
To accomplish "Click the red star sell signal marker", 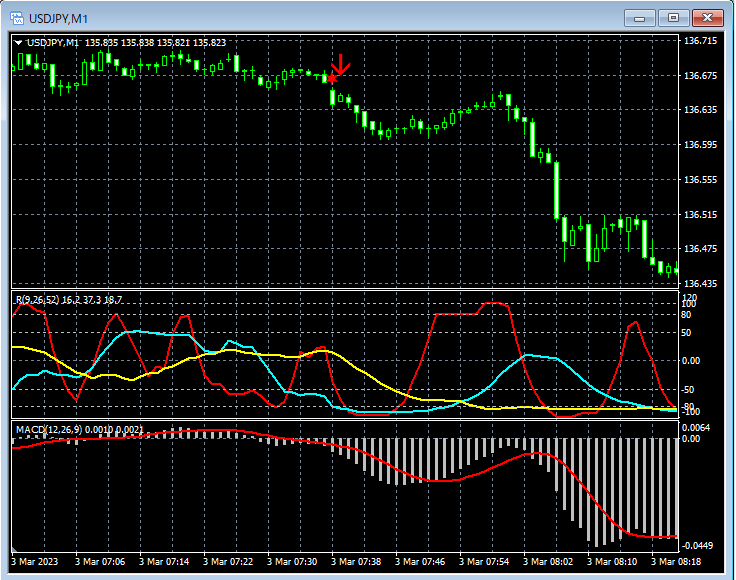I will (332, 78).
